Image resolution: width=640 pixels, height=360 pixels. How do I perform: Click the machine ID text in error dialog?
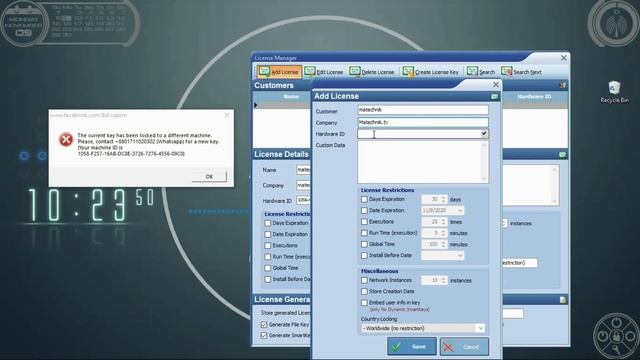(x=131, y=154)
